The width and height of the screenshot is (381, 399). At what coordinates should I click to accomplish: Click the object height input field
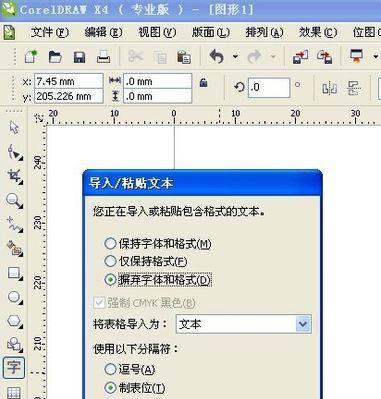pyautogui.click(x=158, y=96)
